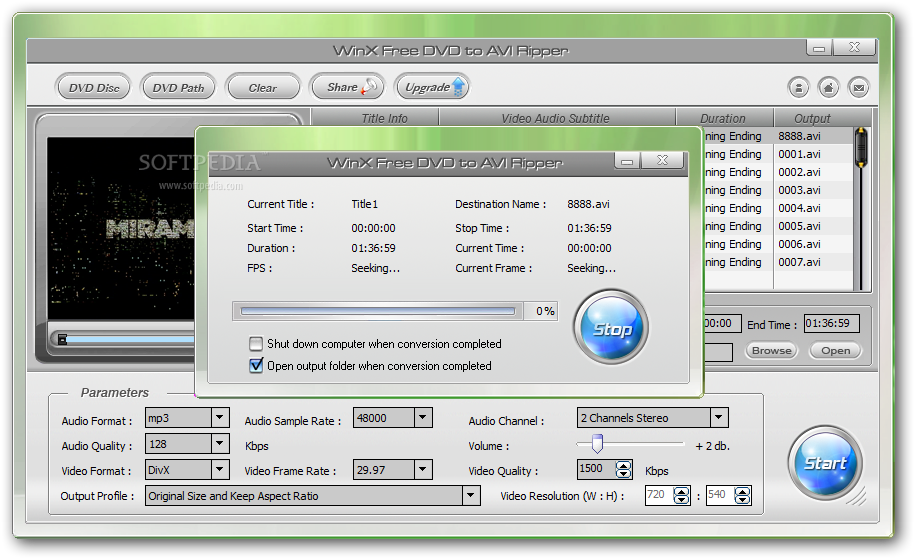
Task: Click the email envelope round icon
Action: click(859, 88)
